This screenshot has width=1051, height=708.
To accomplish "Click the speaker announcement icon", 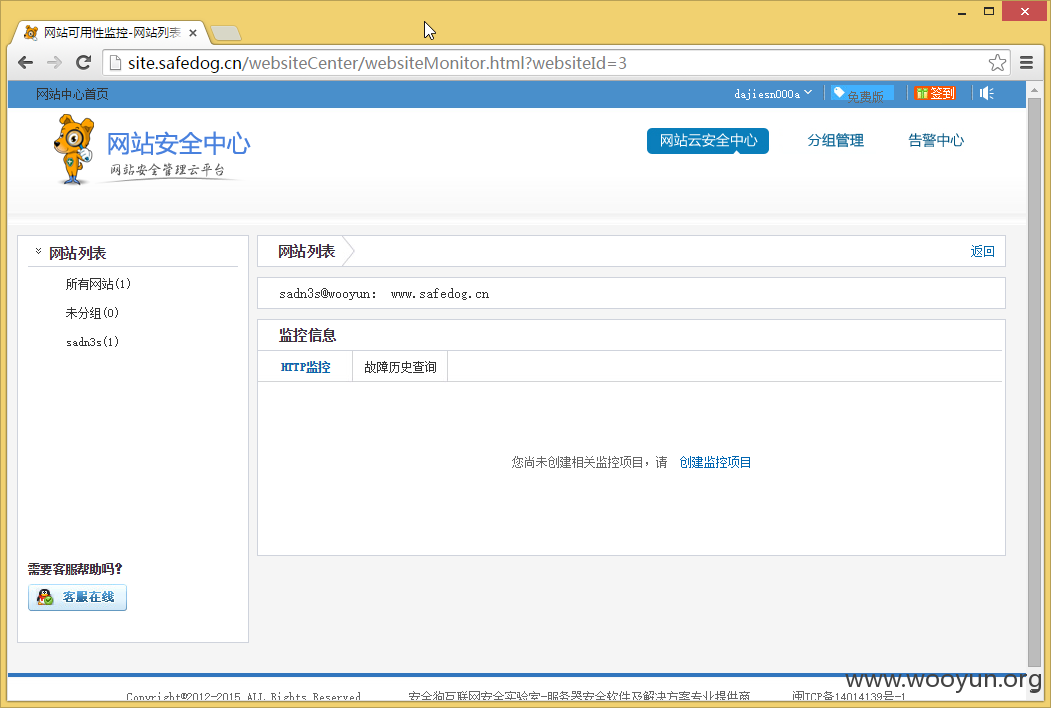I will point(987,93).
